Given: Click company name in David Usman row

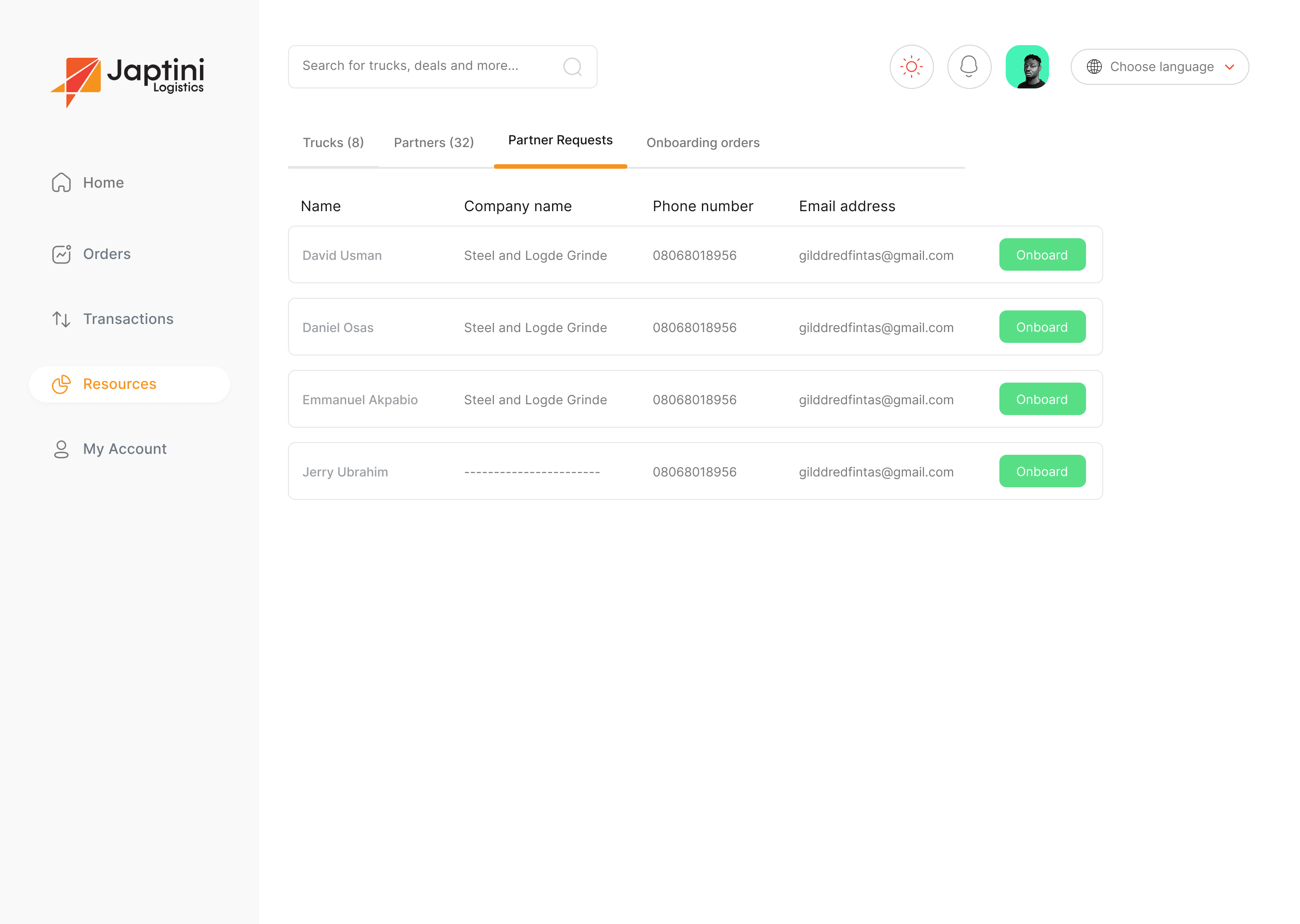Looking at the screenshot, I should click(536, 255).
